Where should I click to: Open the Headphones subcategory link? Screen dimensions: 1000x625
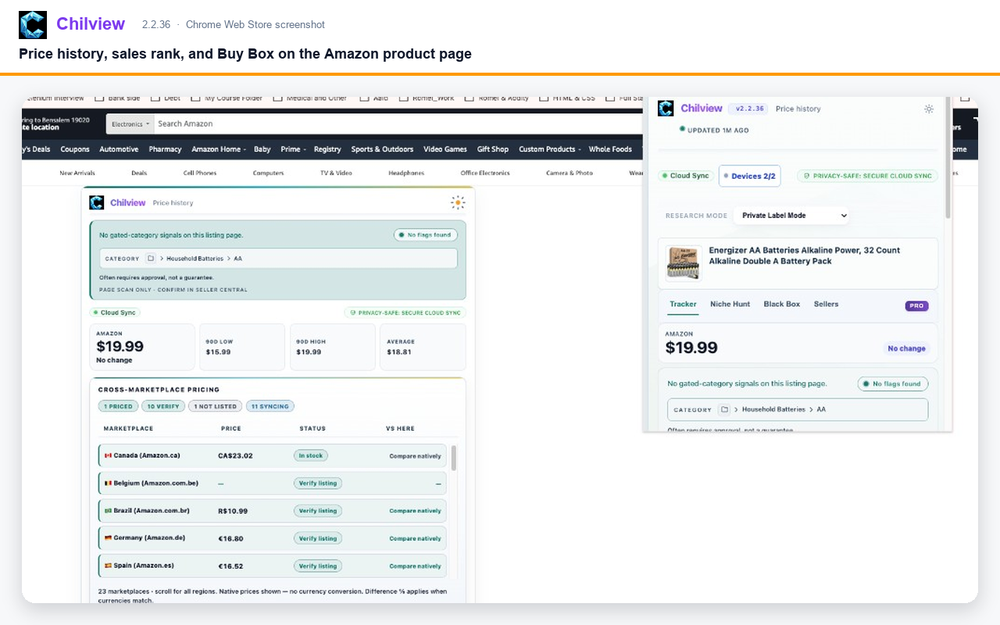click(x=406, y=173)
